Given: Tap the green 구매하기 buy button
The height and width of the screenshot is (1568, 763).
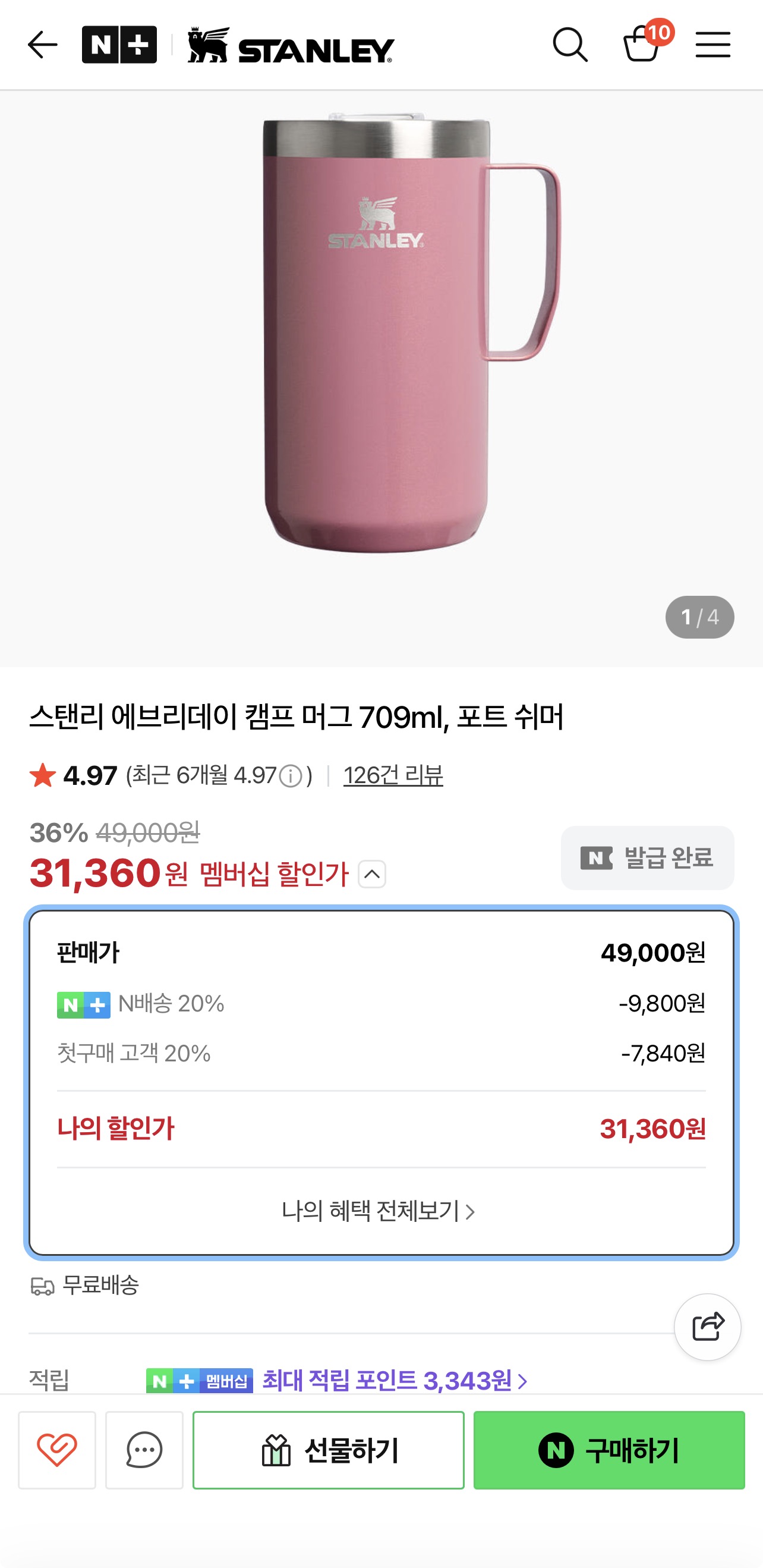Looking at the screenshot, I should 609,1450.
